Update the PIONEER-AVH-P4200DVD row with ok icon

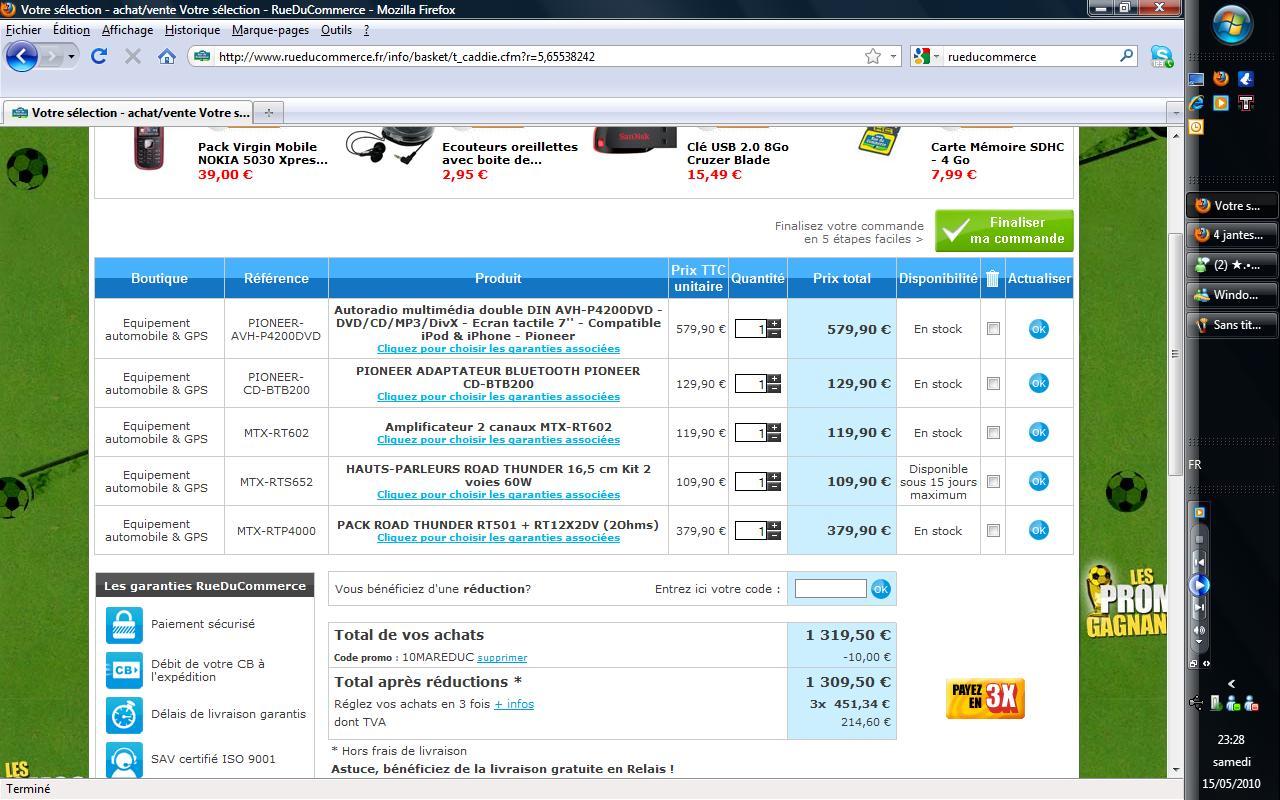tap(1039, 328)
